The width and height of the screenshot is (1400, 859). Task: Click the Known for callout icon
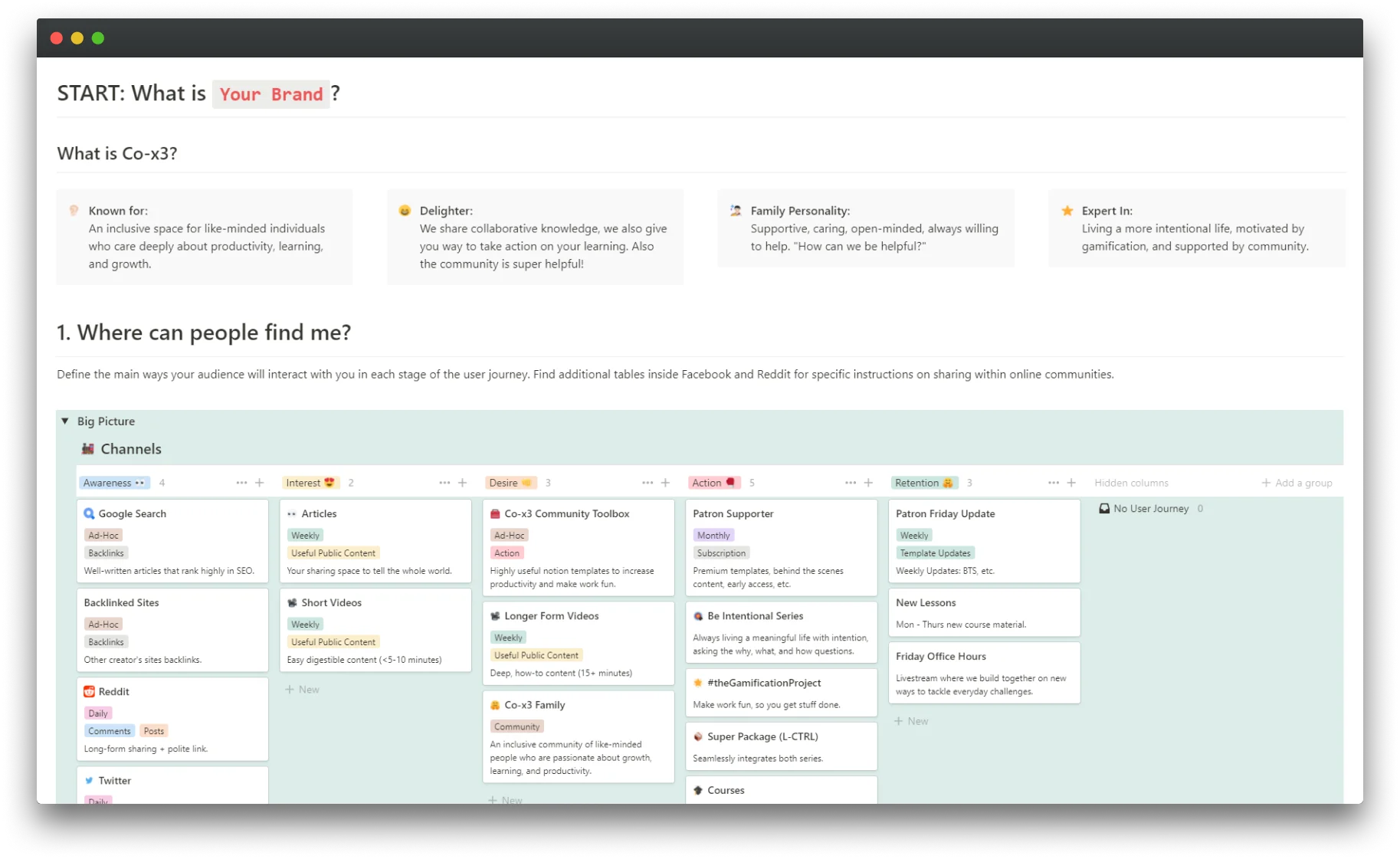(74, 210)
